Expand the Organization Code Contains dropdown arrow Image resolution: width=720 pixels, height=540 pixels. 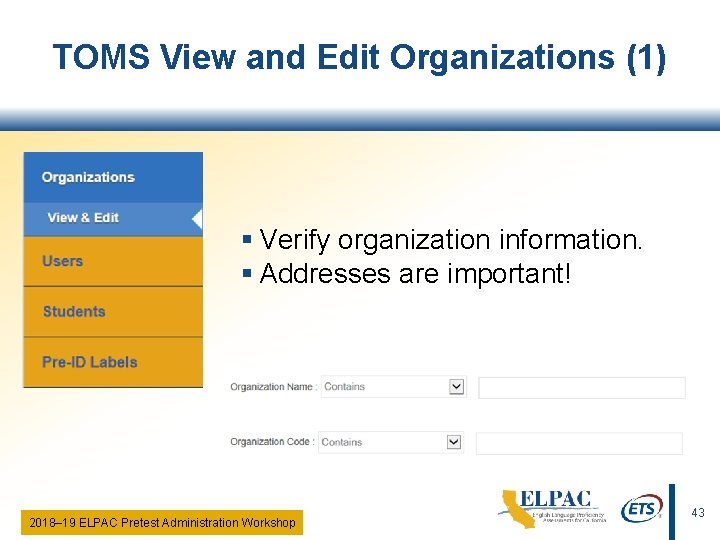(453, 442)
